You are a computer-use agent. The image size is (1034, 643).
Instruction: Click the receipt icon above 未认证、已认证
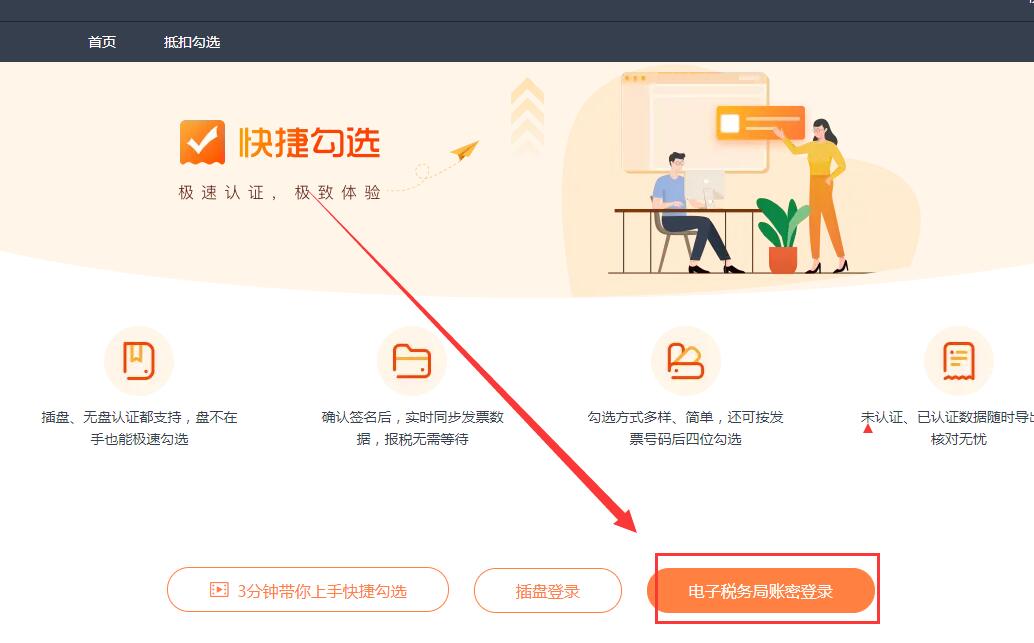point(959,361)
